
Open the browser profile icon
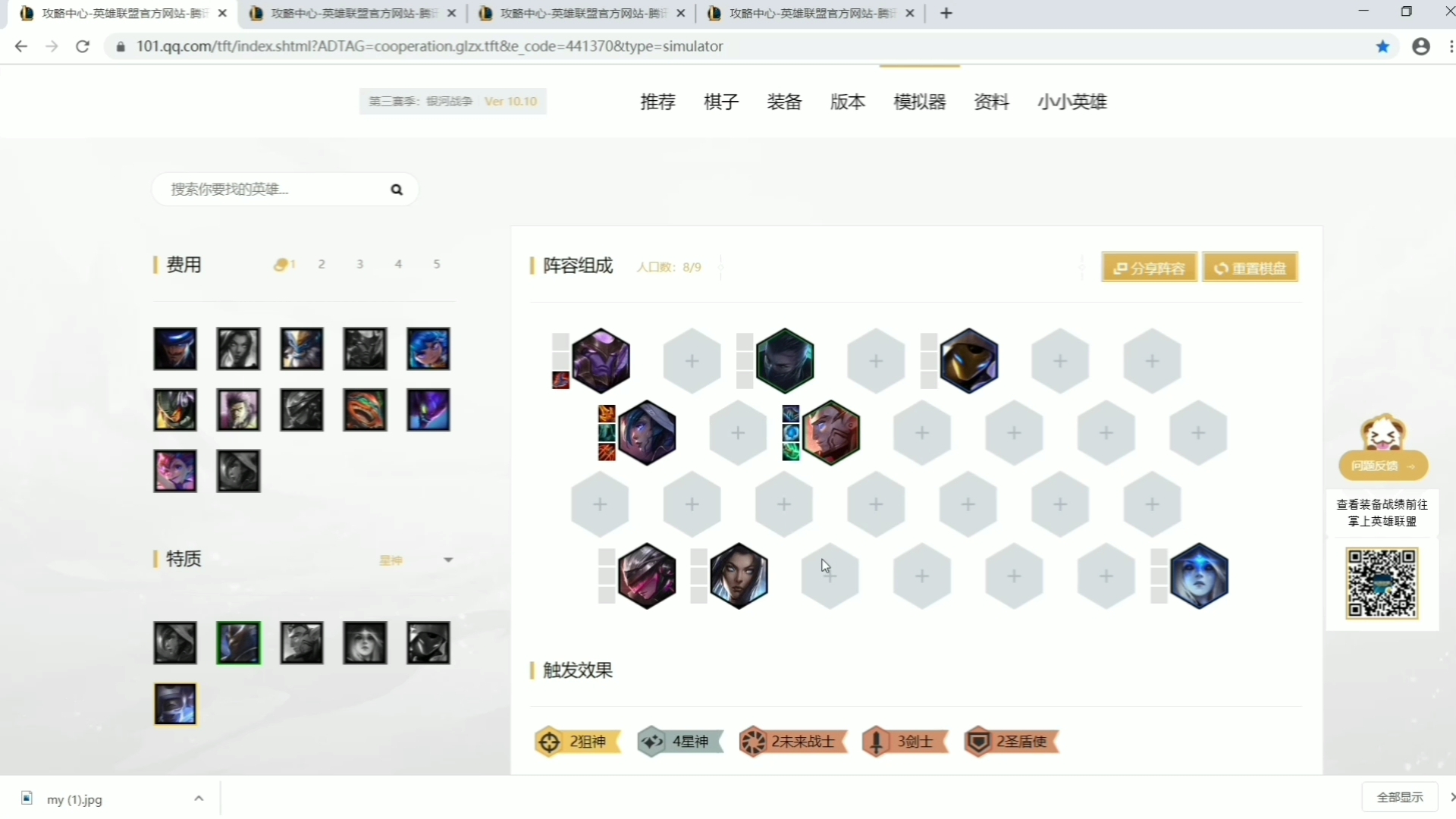pos(1420,46)
